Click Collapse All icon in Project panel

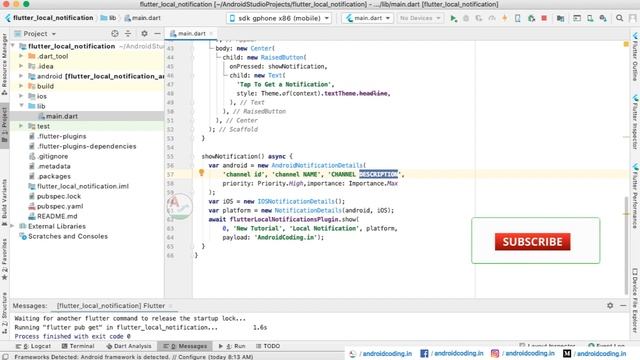point(128,33)
